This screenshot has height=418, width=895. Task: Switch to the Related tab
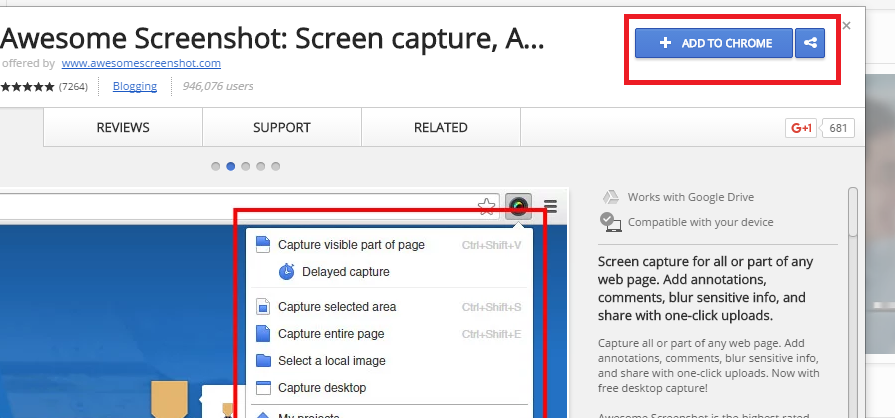pyautogui.click(x=441, y=127)
